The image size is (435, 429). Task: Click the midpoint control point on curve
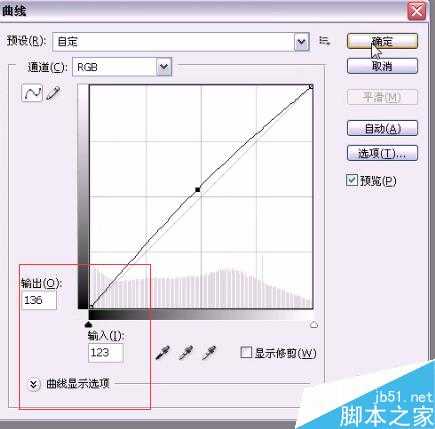[198, 190]
